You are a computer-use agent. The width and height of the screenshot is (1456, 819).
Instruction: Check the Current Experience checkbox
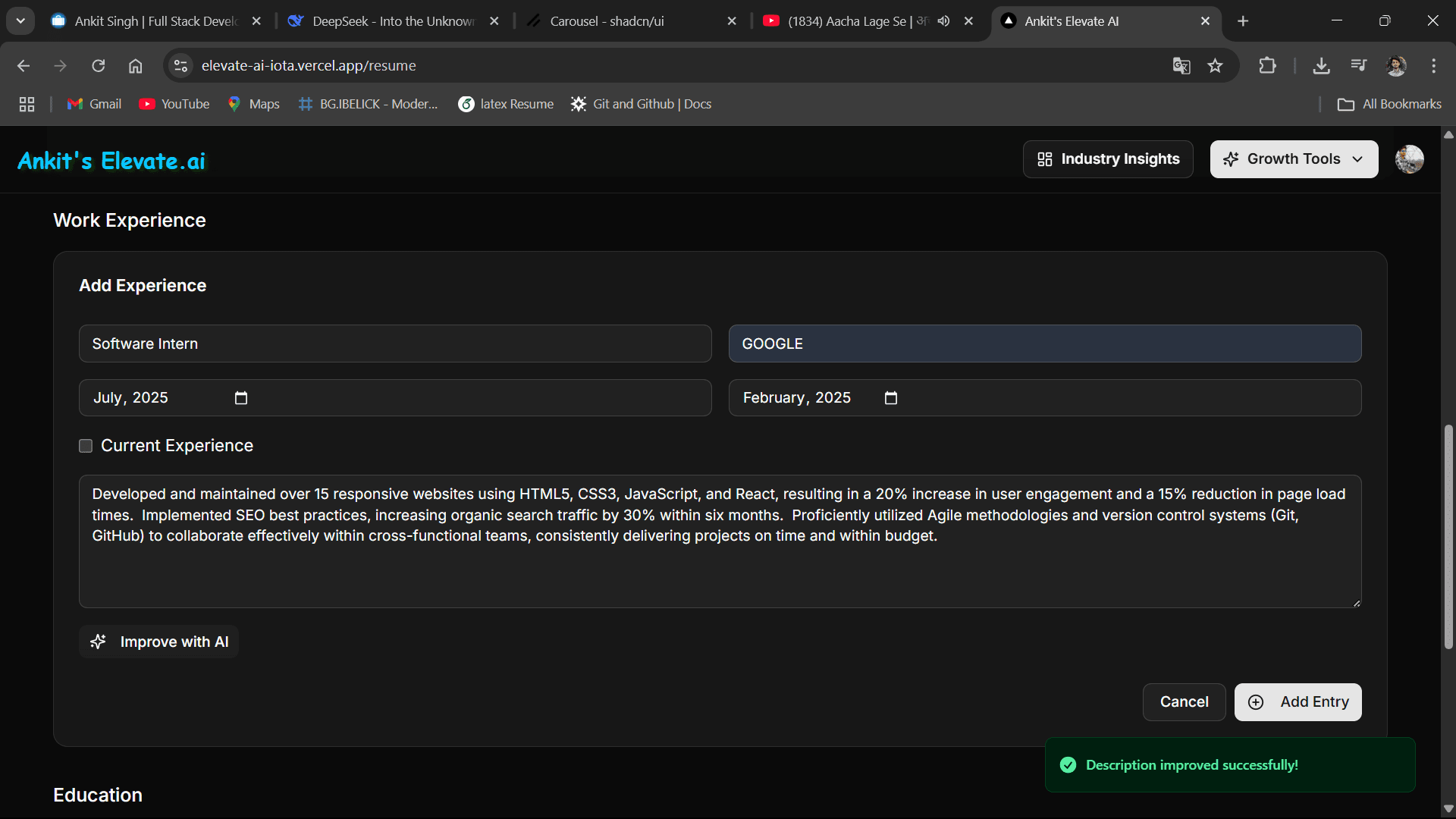[86, 446]
